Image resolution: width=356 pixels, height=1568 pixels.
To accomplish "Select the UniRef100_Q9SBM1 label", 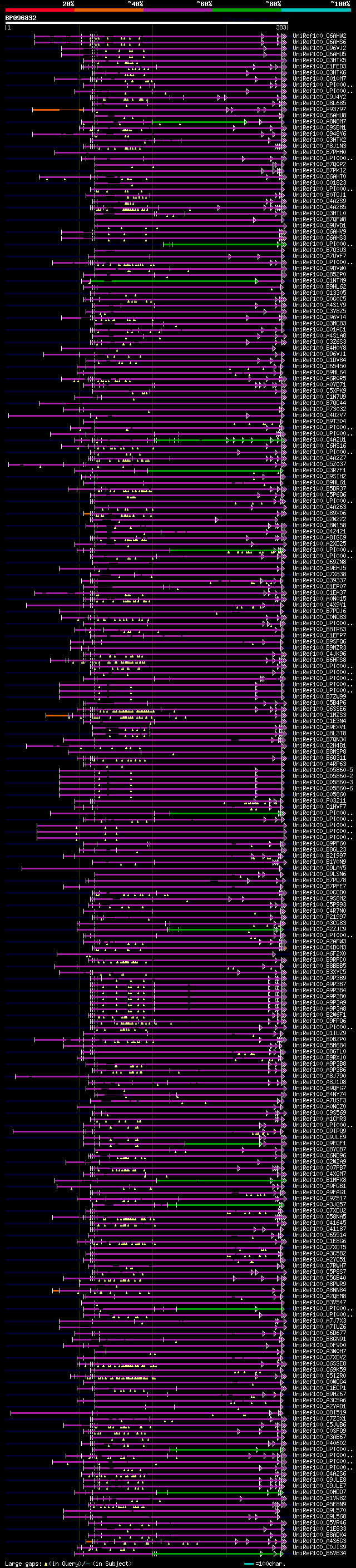I will (319, 127).
